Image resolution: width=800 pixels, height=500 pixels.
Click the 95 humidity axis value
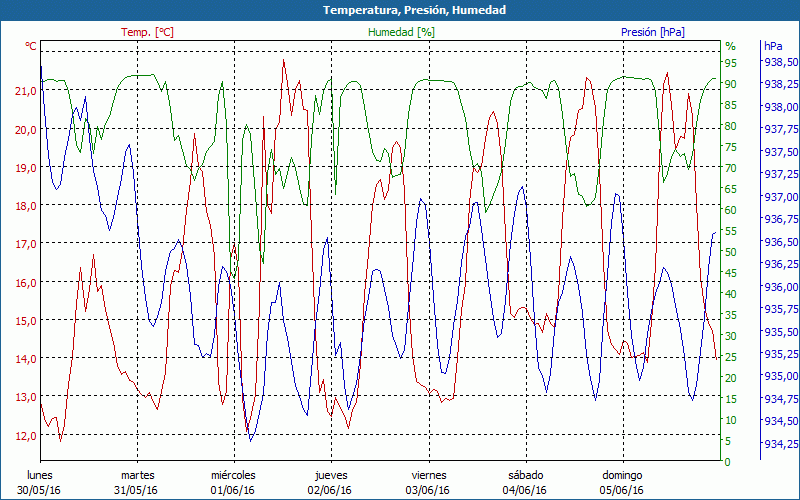pos(731,62)
